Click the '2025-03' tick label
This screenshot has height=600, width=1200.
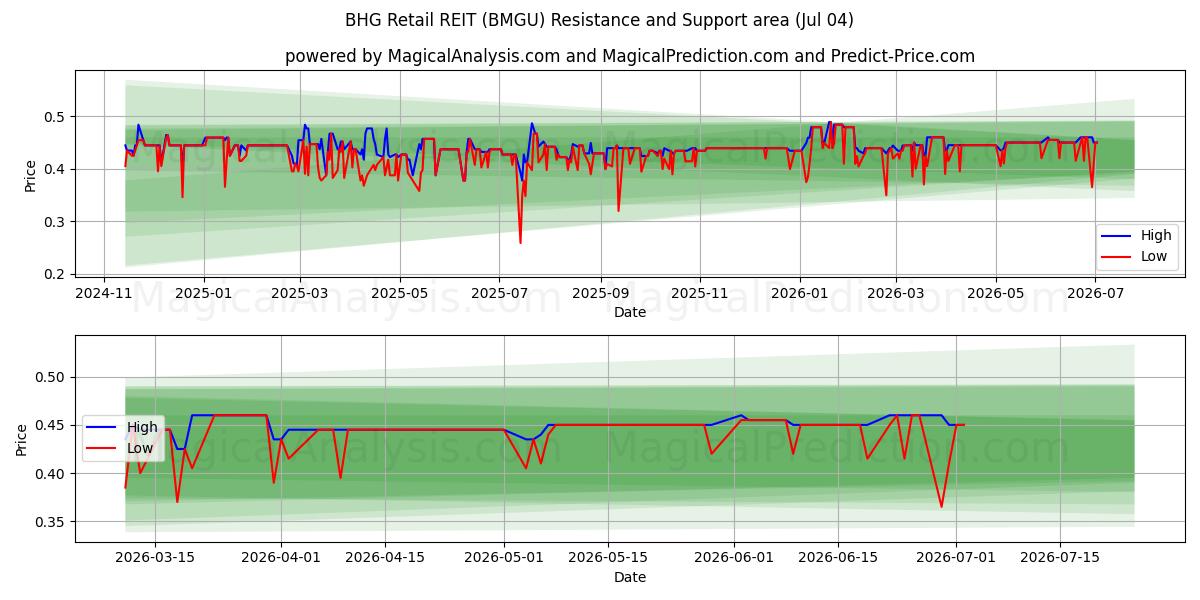(301, 293)
